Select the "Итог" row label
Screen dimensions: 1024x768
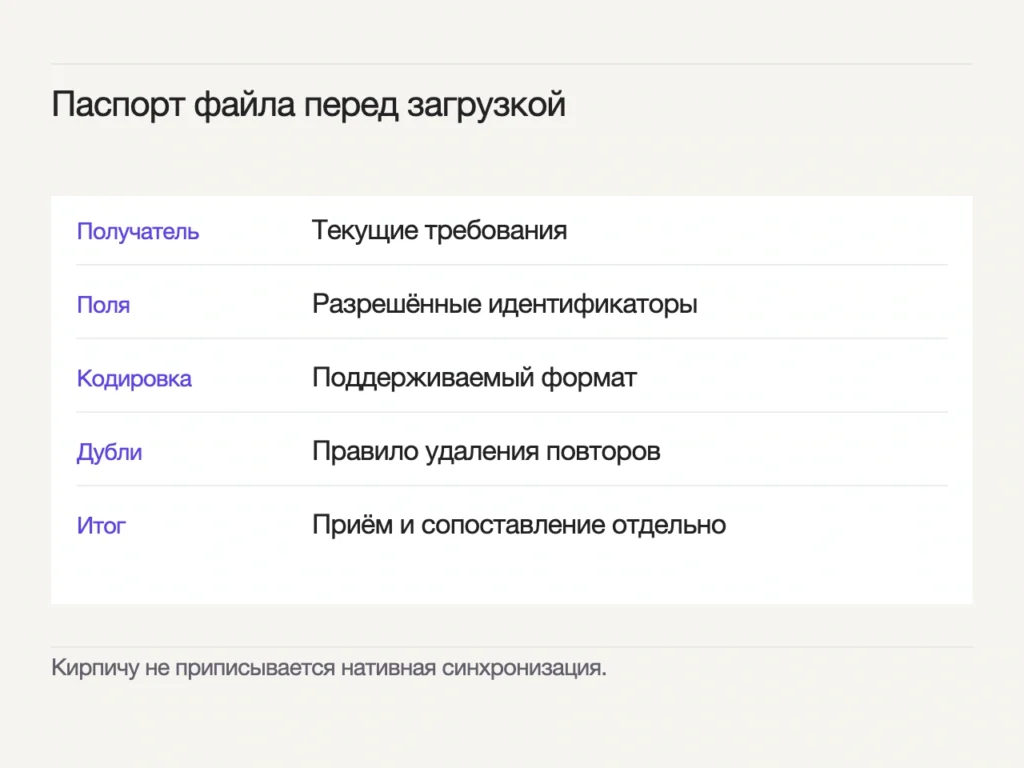click(101, 526)
